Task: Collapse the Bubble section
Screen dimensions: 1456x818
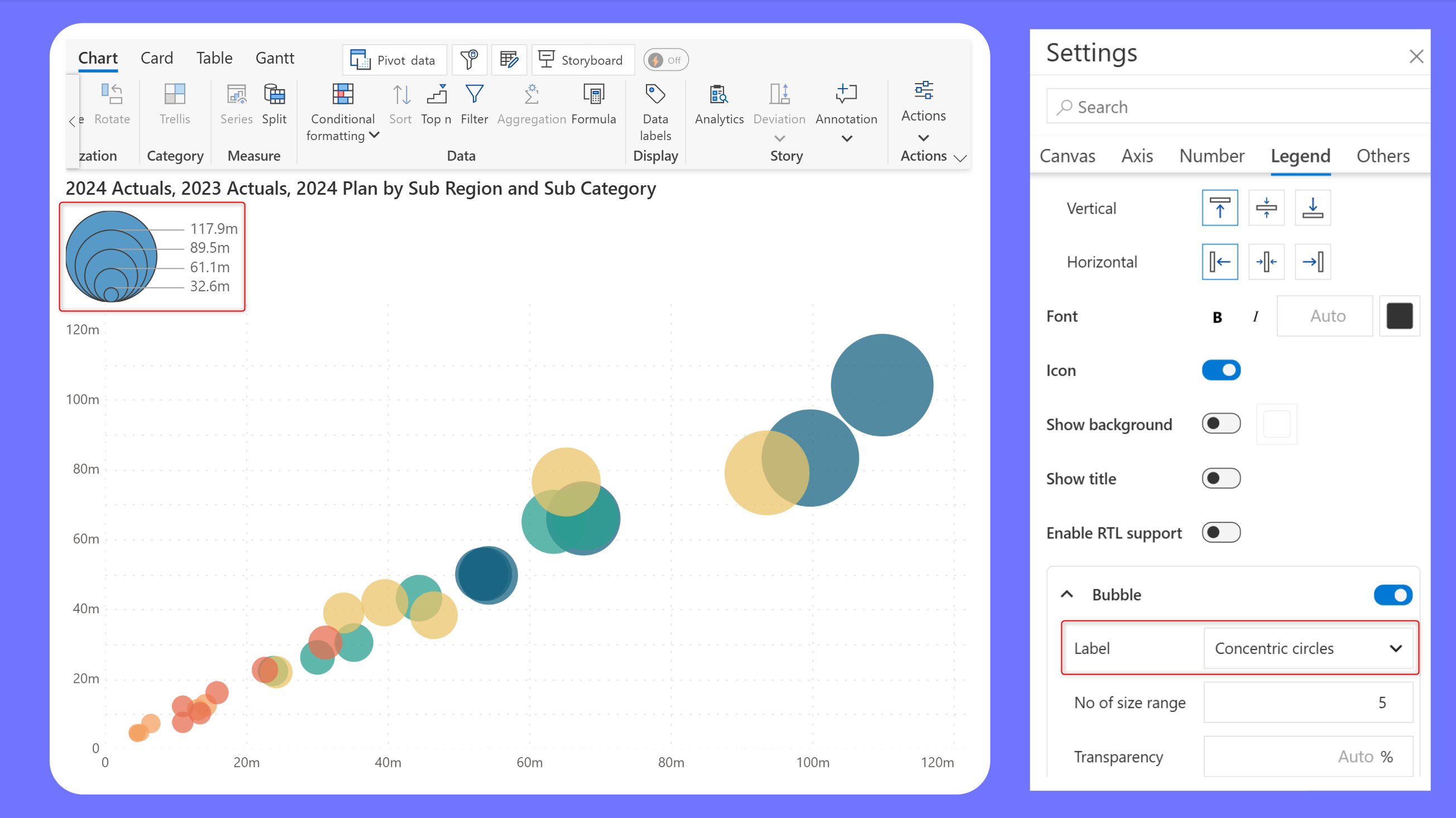Action: (x=1066, y=595)
